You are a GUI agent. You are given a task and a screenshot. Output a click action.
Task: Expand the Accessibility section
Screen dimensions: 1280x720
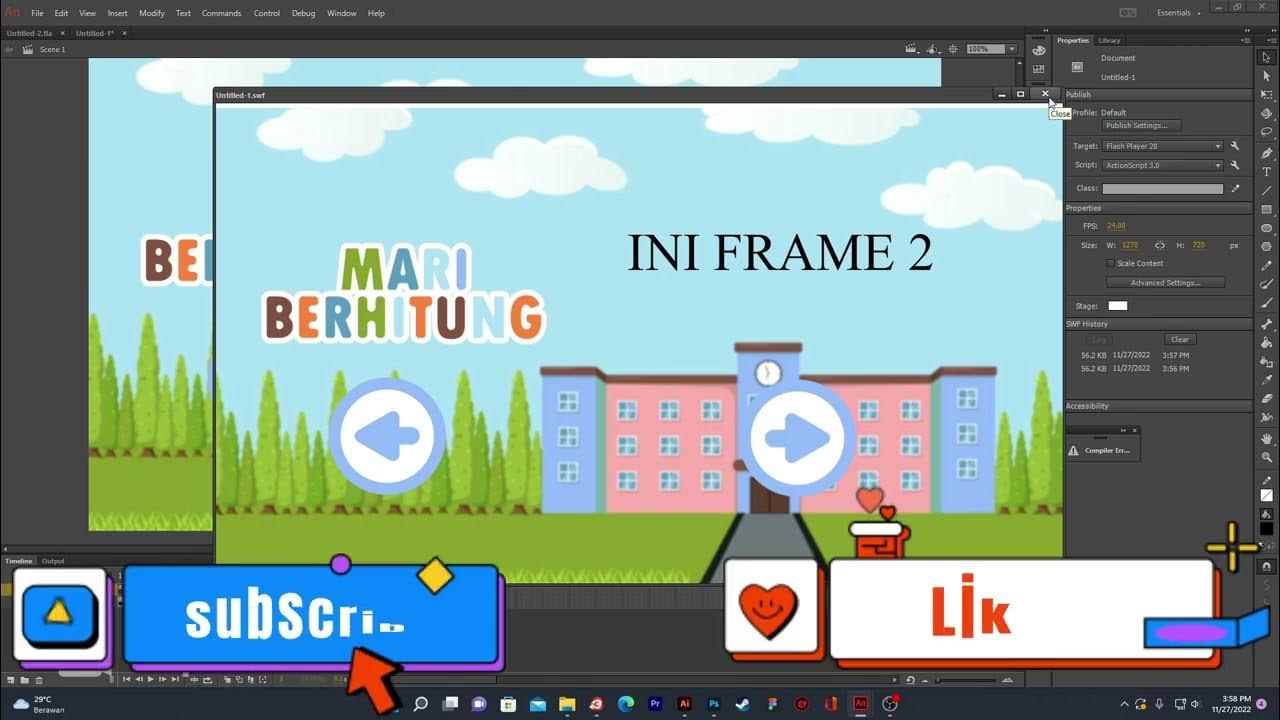(1157, 406)
